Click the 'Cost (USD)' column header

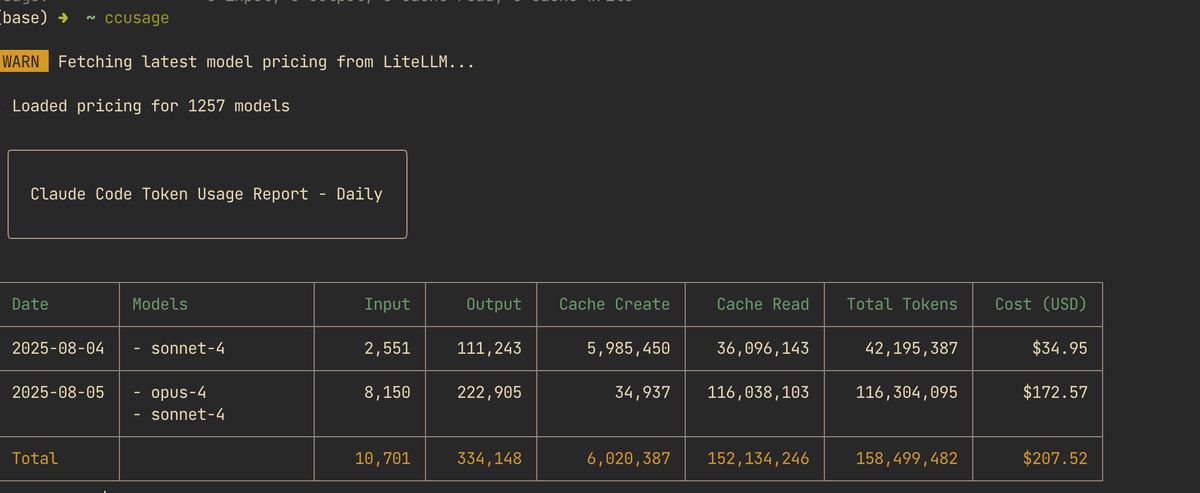tap(1041, 304)
